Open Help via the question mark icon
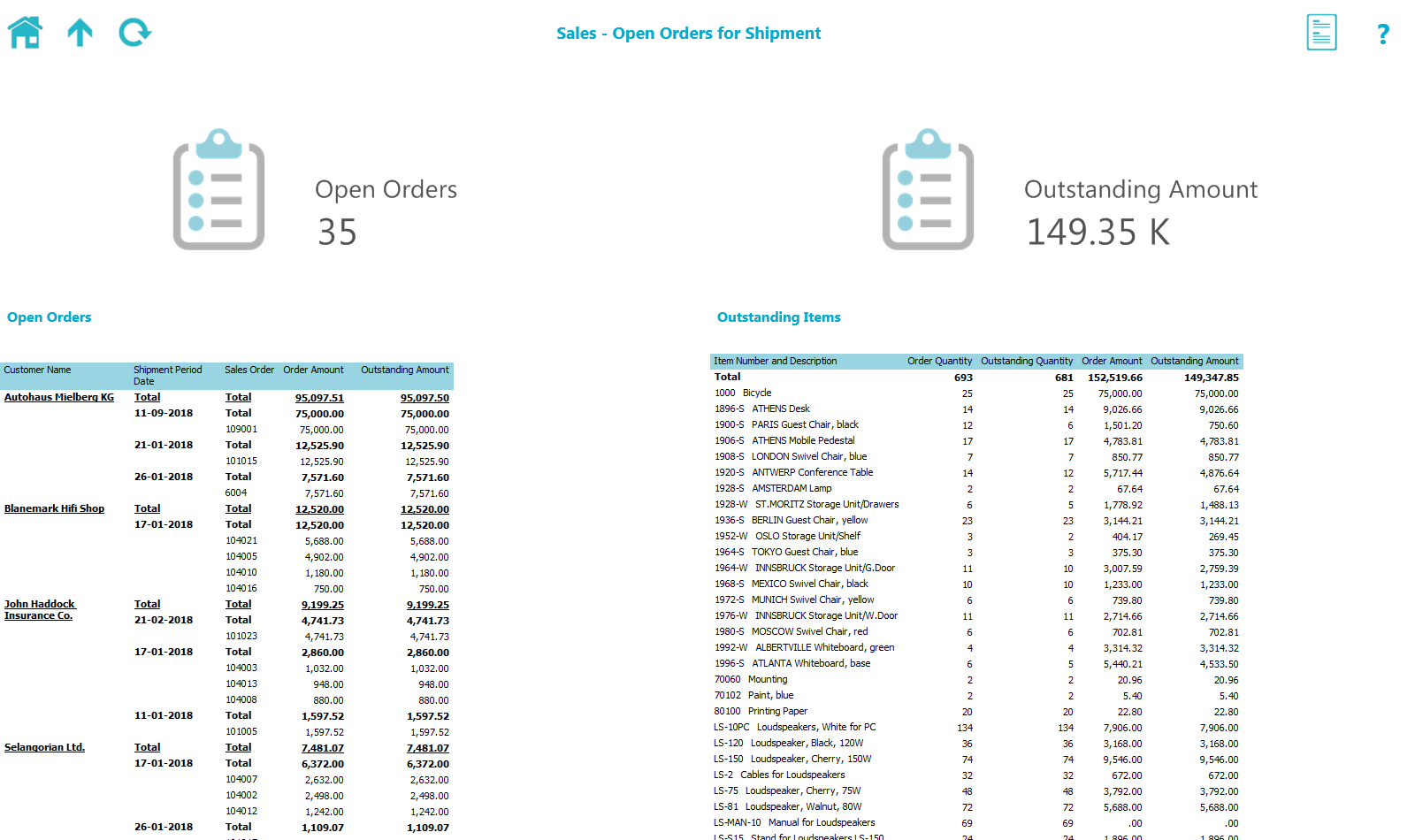This screenshot has width=1415, height=840. click(1382, 32)
